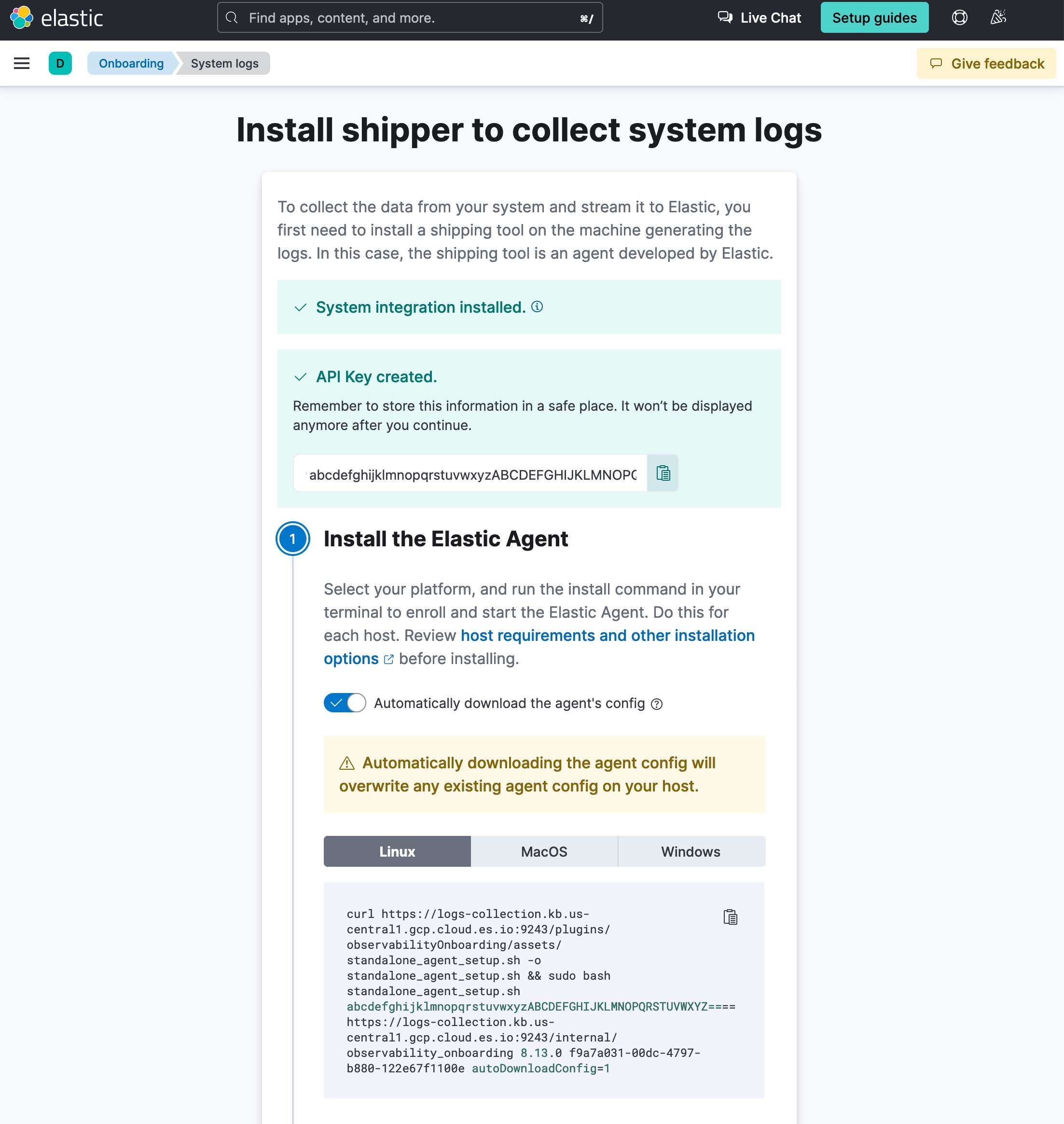Open the help menu lifebuoy icon

coord(959,17)
